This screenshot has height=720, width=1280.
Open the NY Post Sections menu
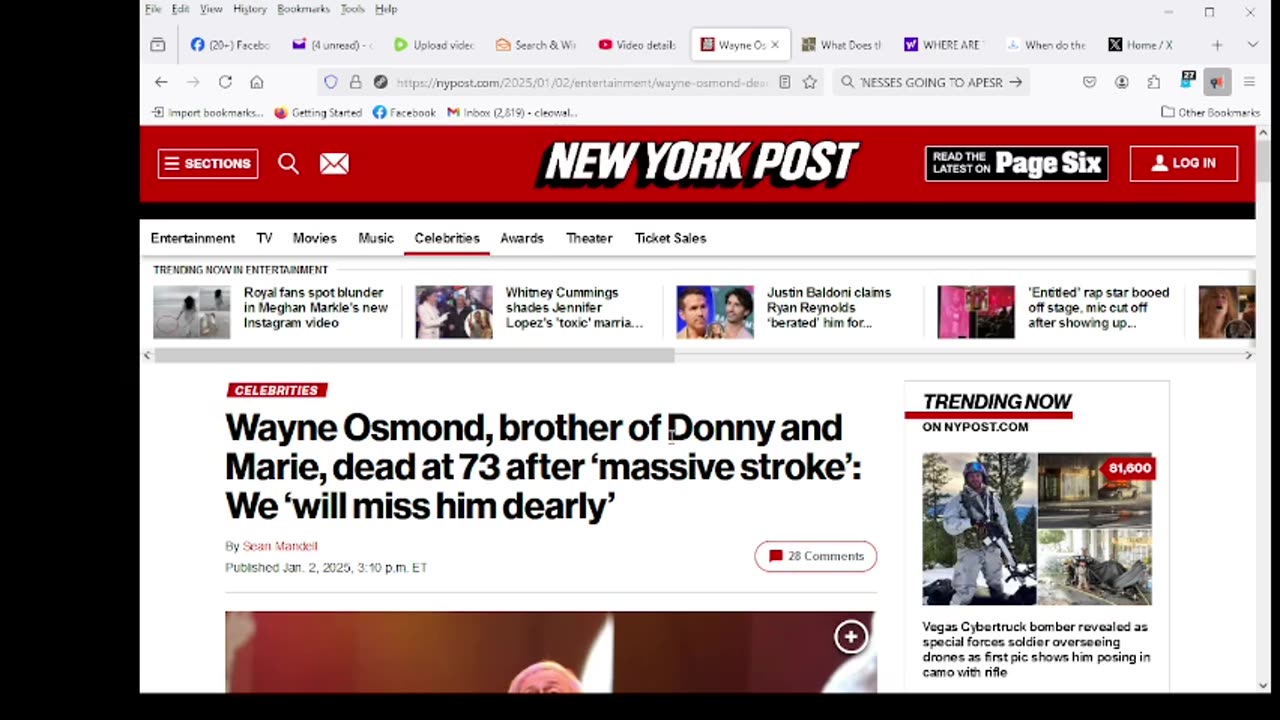click(208, 163)
